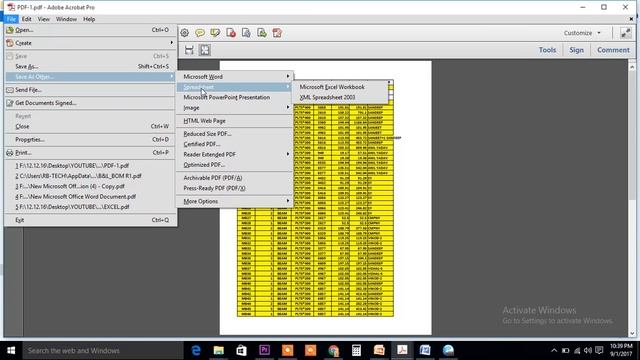
Task: Switch to Adobe Premiere Pro on the taskbar
Action: point(264,350)
